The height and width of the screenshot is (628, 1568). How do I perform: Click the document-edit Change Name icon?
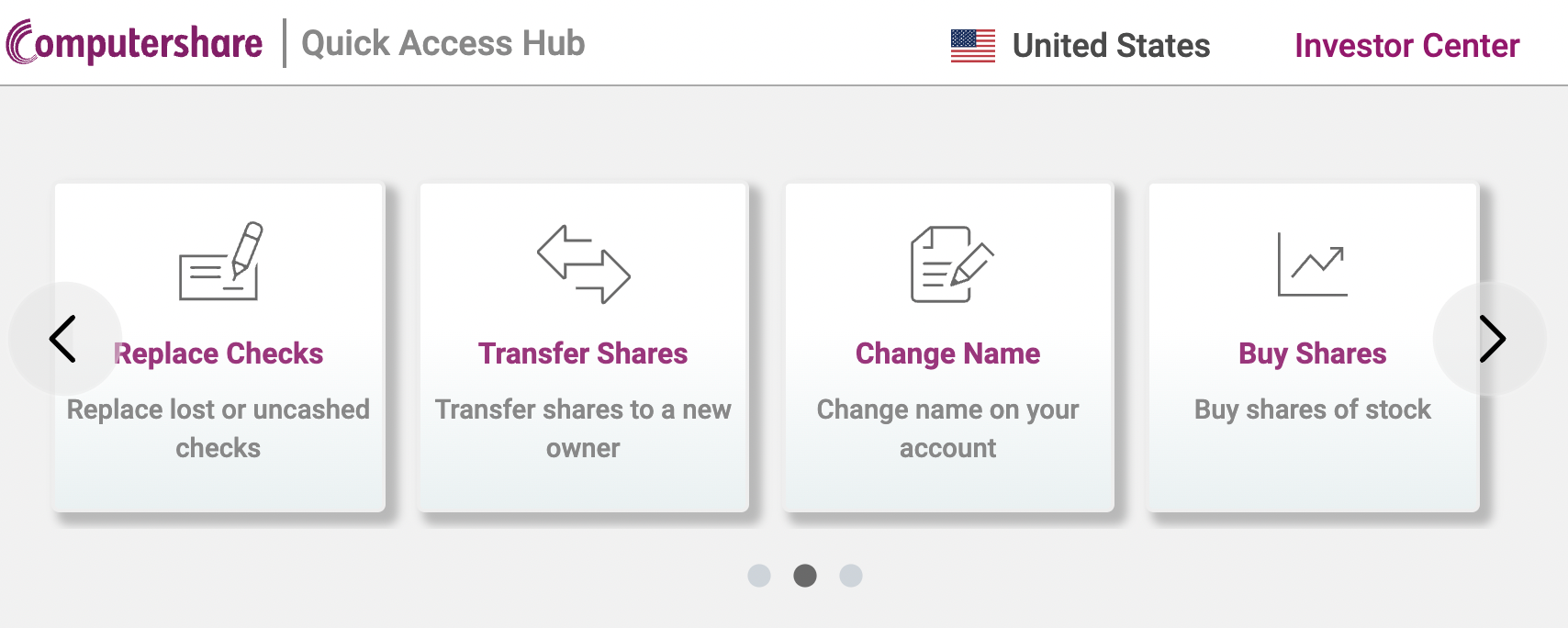click(952, 264)
